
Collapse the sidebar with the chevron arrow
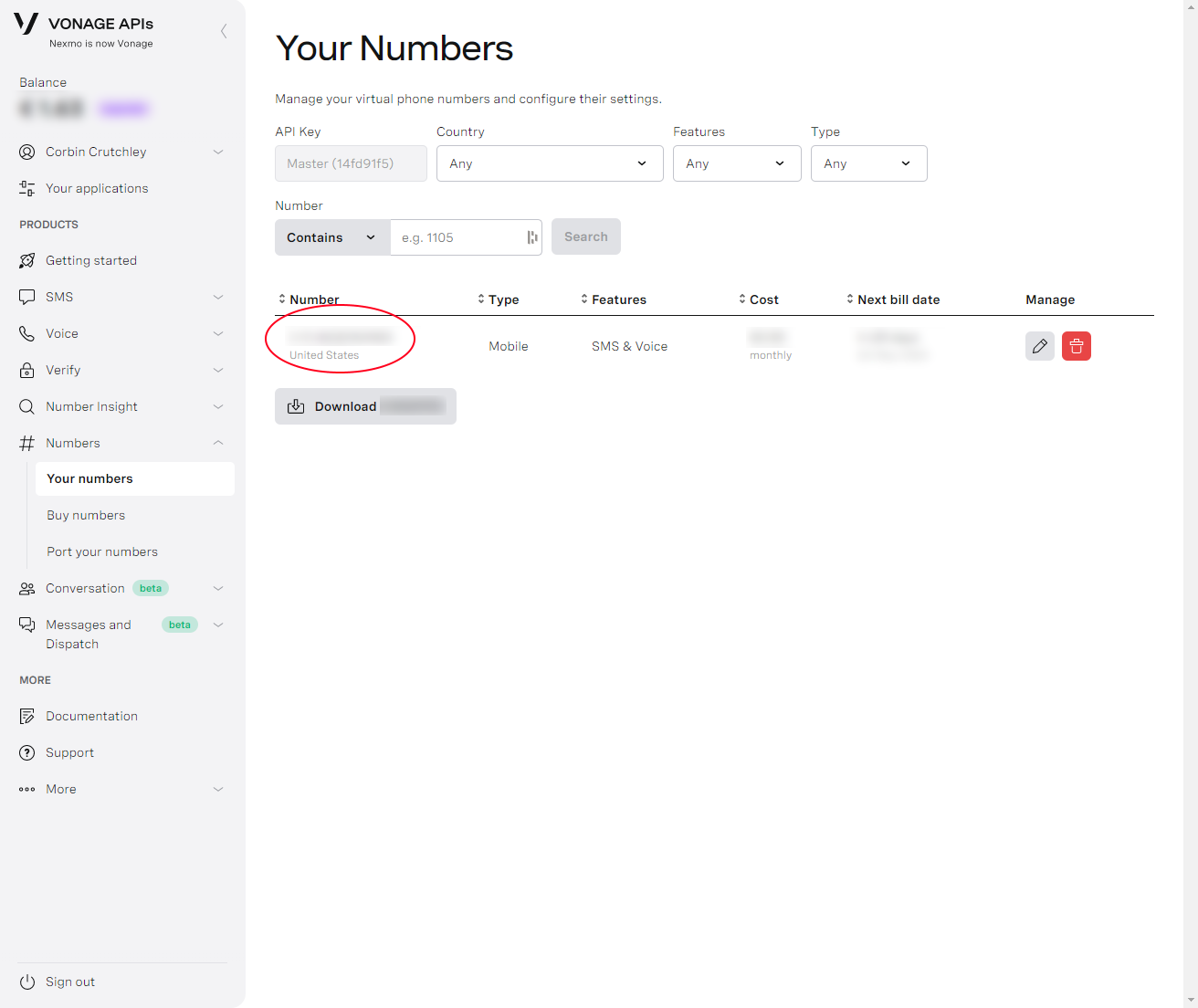click(224, 31)
